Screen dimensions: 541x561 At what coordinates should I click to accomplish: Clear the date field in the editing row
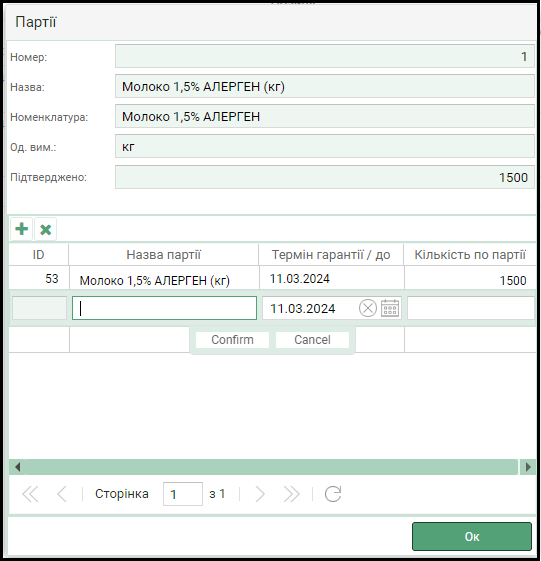pyautogui.click(x=367, y=308)
